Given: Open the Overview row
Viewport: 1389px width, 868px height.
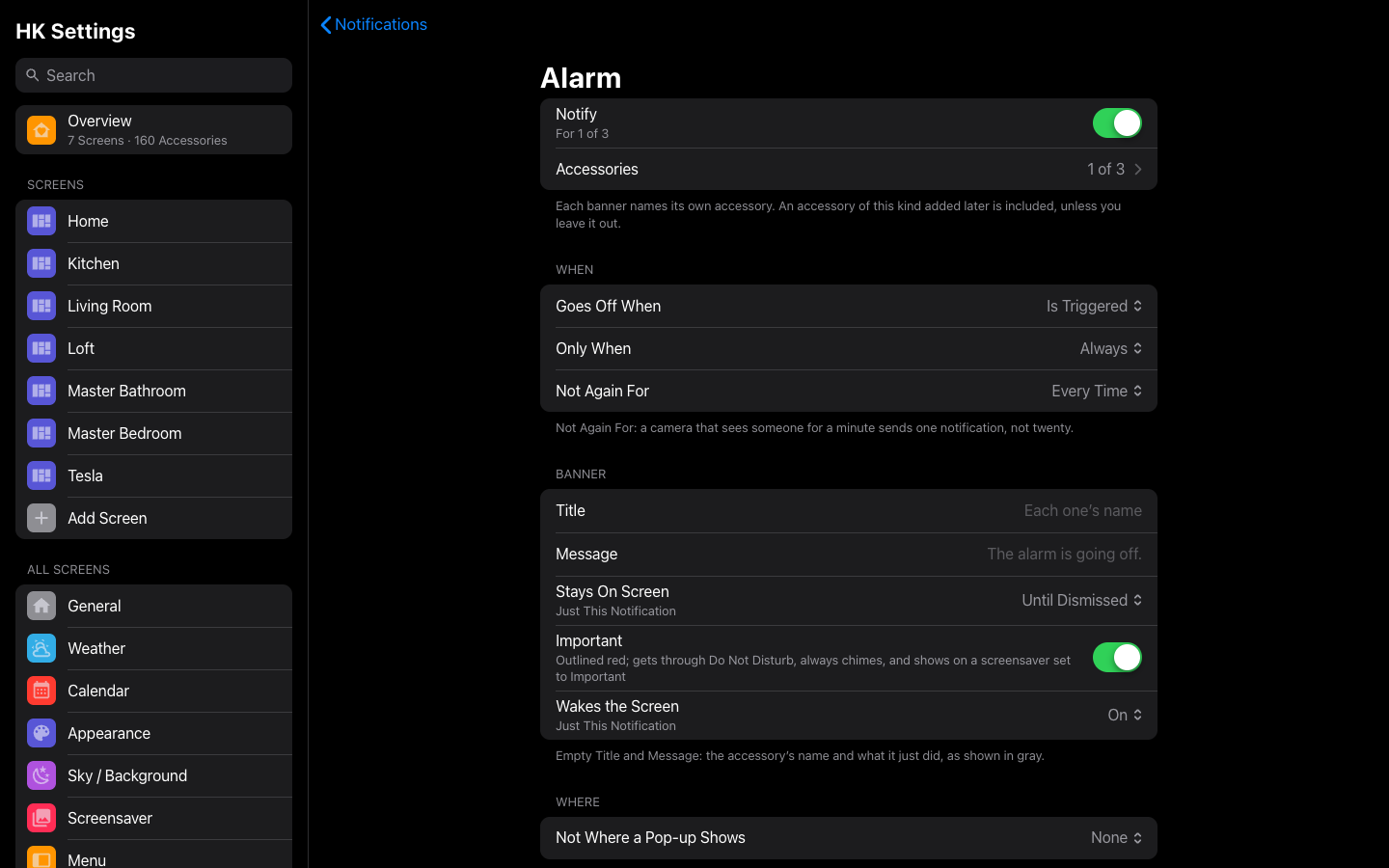Looking at the screenshot, I should [x=154, y=130].
